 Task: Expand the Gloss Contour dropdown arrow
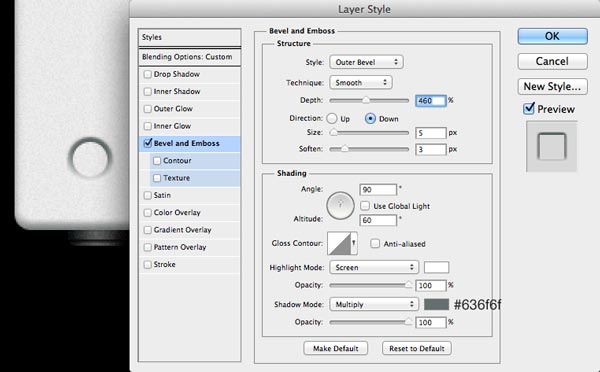pos(354,243)
